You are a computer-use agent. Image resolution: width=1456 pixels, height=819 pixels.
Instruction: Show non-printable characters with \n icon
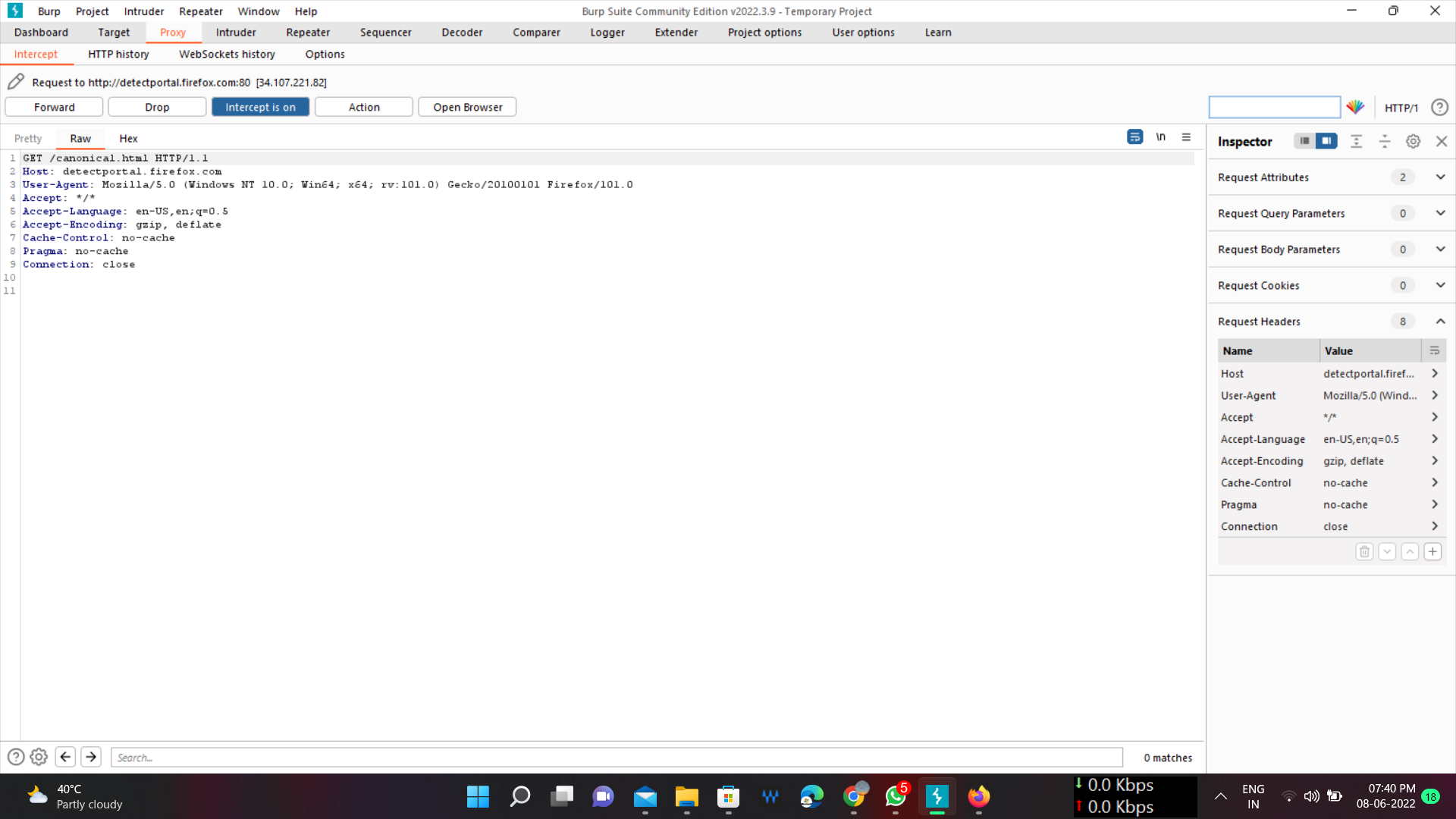click(x=1160, y=137)
